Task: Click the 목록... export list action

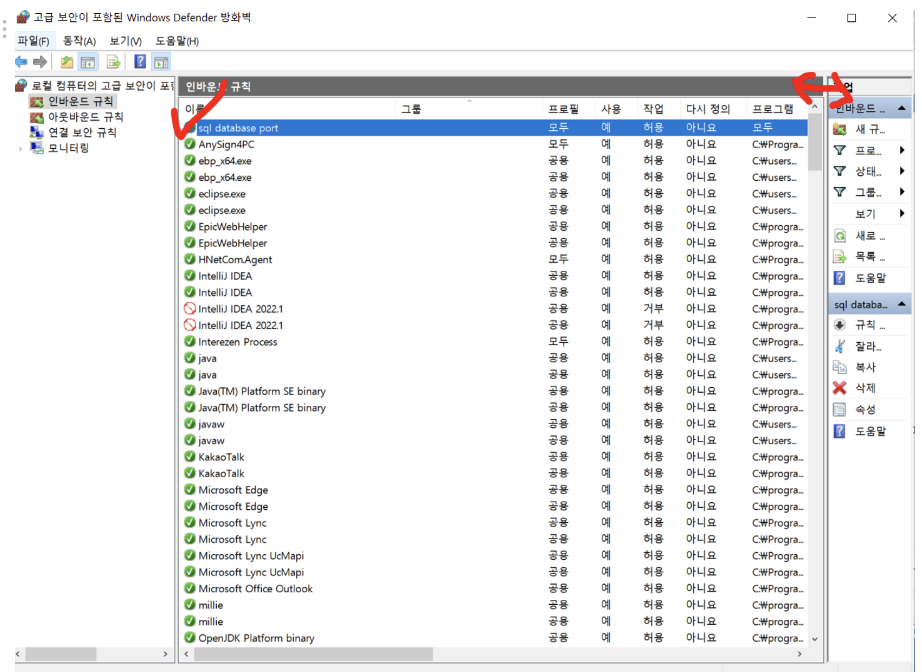Action: (x=868, y=256)
